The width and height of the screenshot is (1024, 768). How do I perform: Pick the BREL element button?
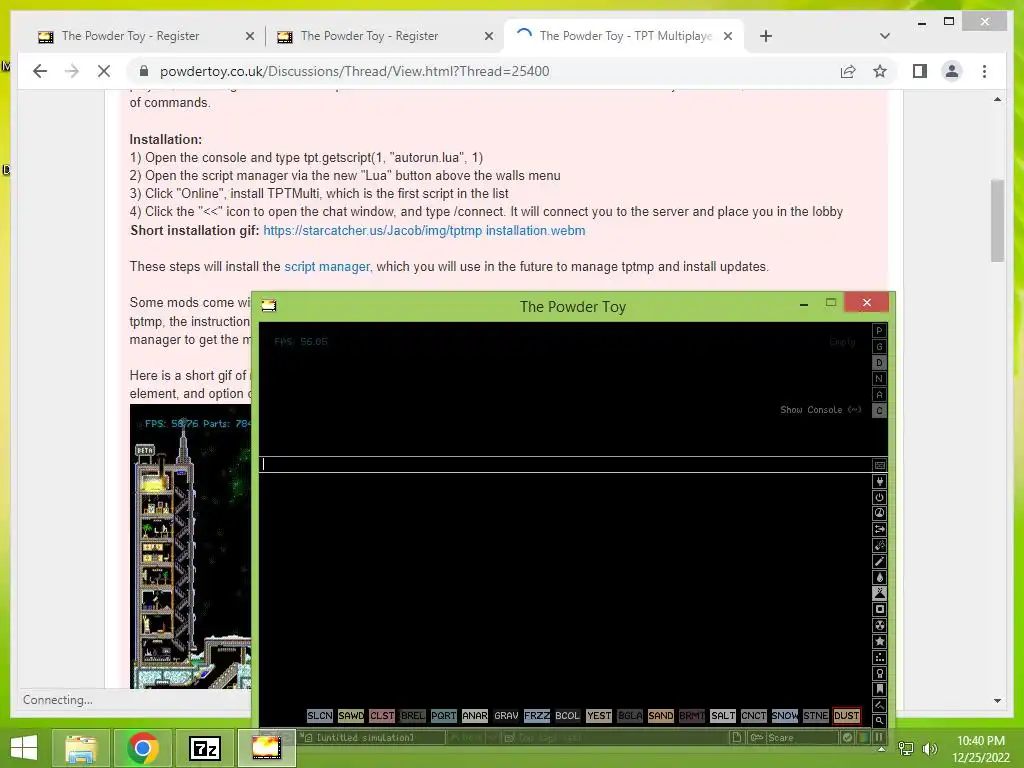point(413,716)
